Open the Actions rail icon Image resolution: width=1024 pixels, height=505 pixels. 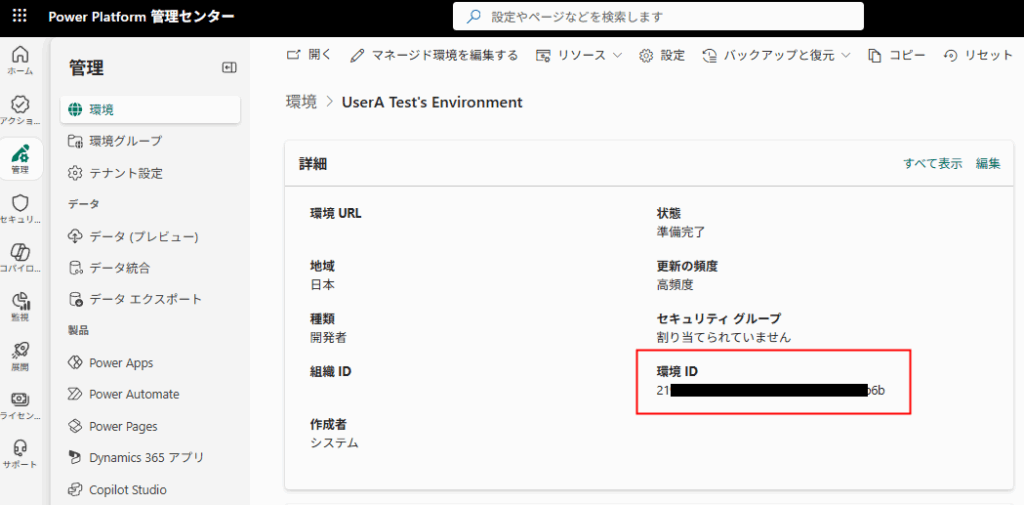pyautogui.click(x=20, y=110)
